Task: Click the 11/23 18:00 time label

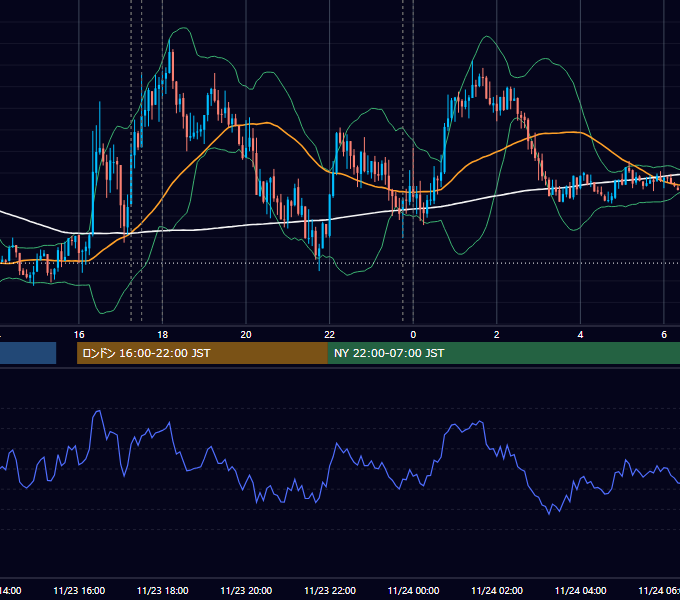Action: tap(163, 590)
